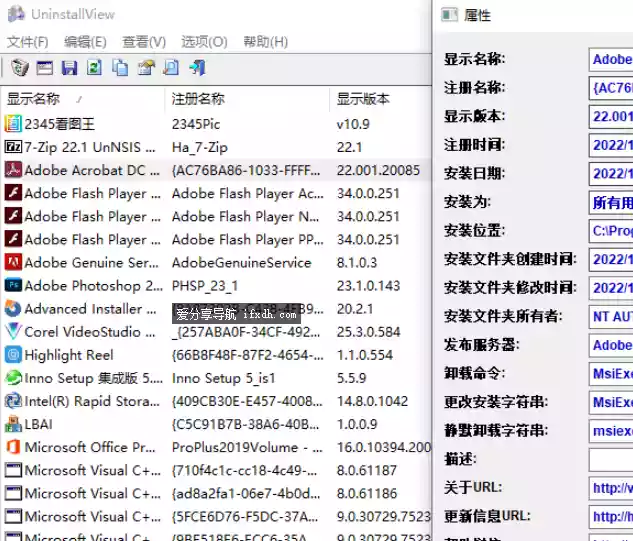This screenshot has width=633, height=541.
Task: Click the 显示名称 field in properties
Action: (x=611, y=59)
